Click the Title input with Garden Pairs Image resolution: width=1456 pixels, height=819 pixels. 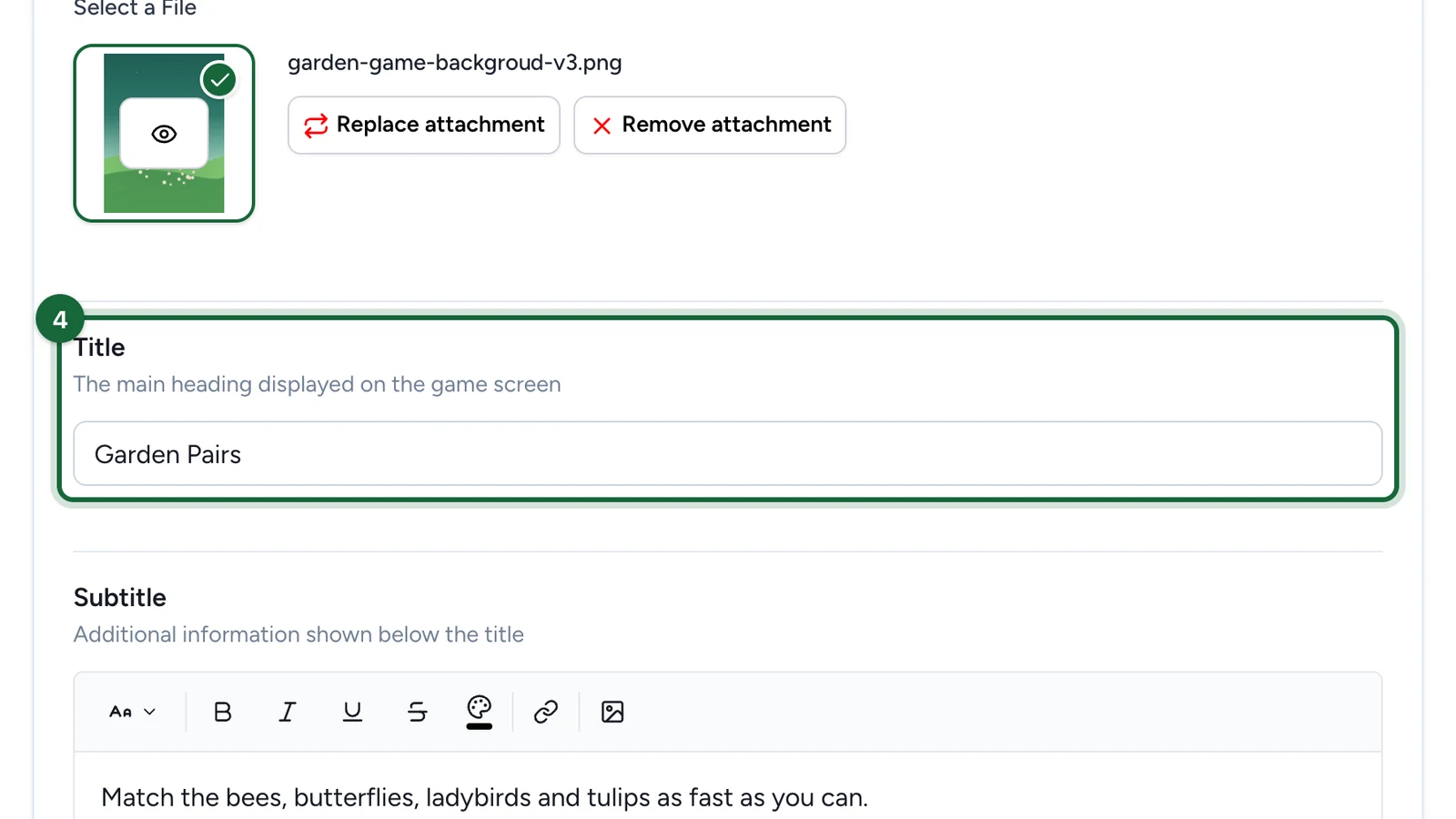(728, 453)
